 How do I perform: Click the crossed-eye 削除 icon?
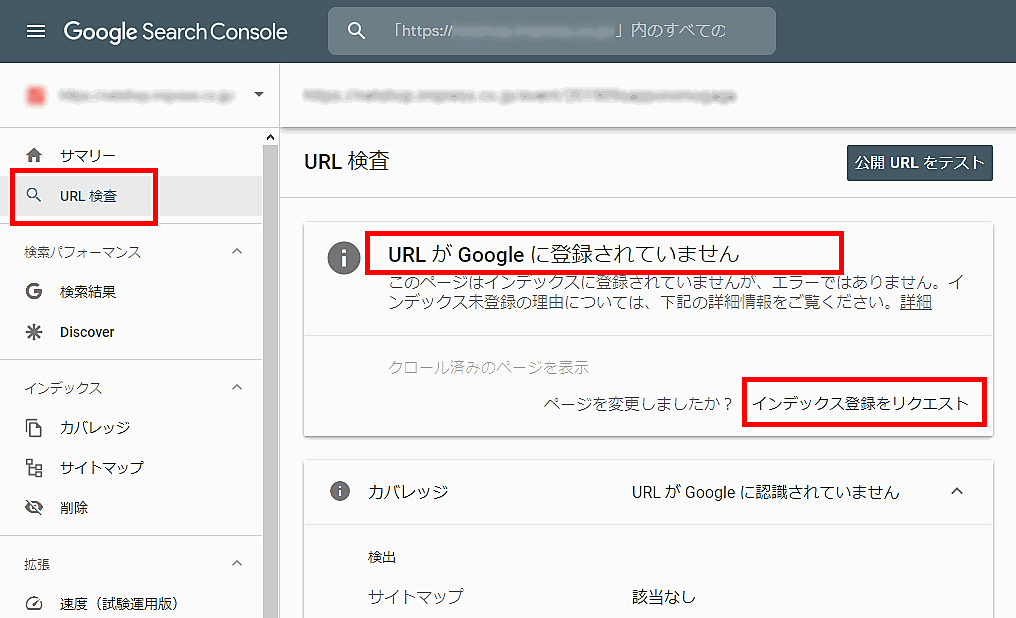[34, 508]
